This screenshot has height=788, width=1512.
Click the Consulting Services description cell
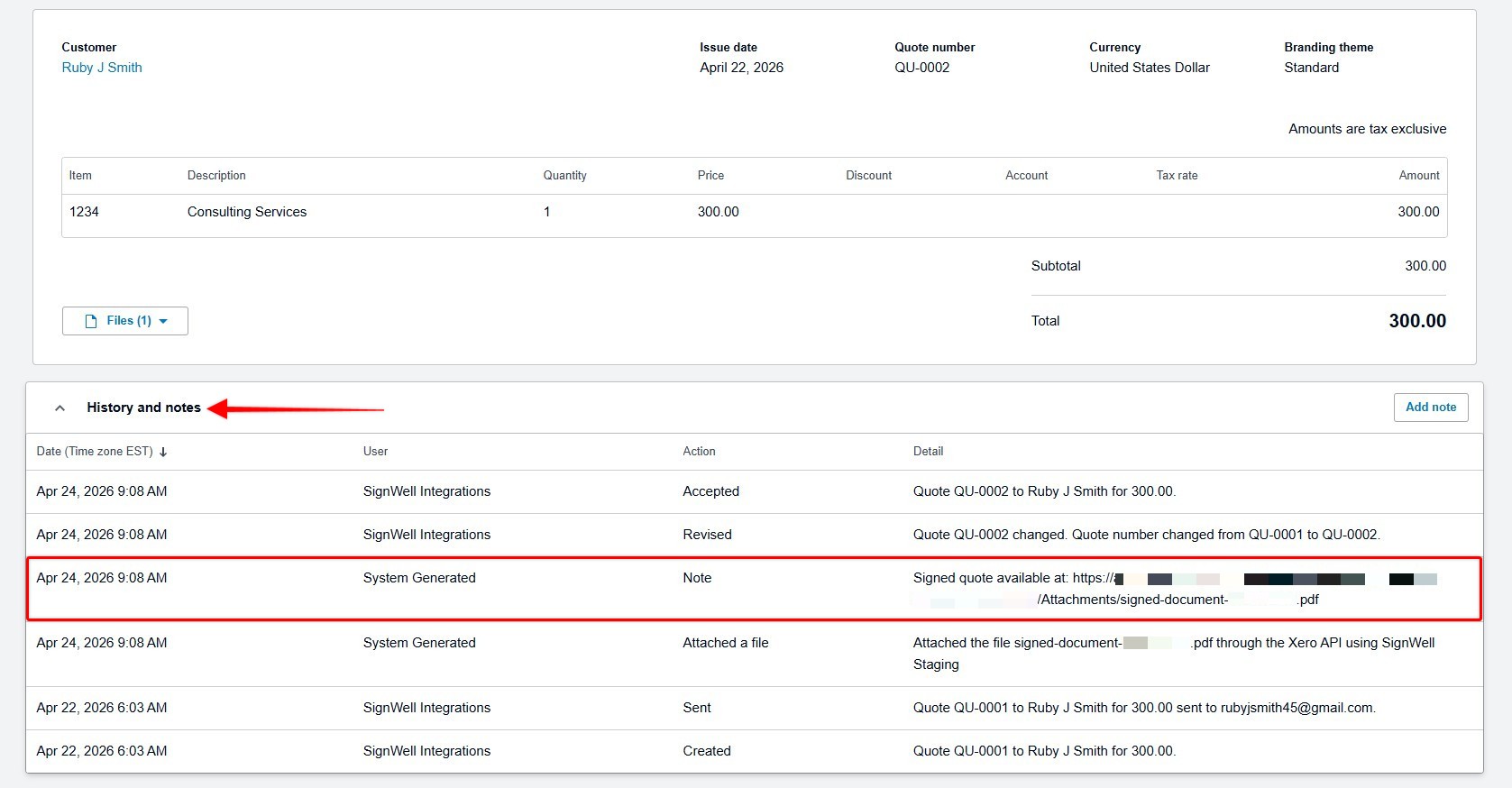click(247, 212)
